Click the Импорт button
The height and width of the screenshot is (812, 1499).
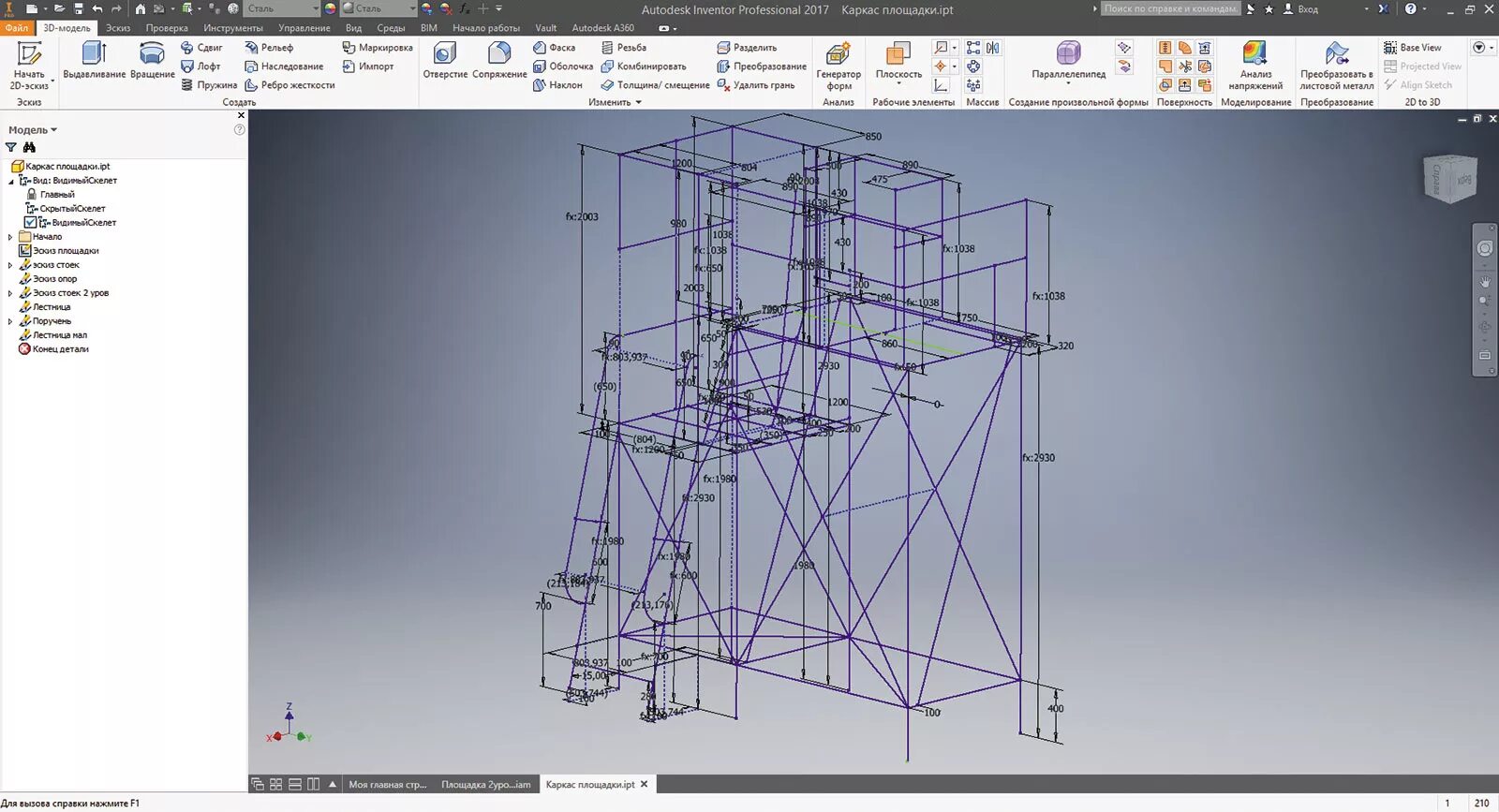point(368,66)
